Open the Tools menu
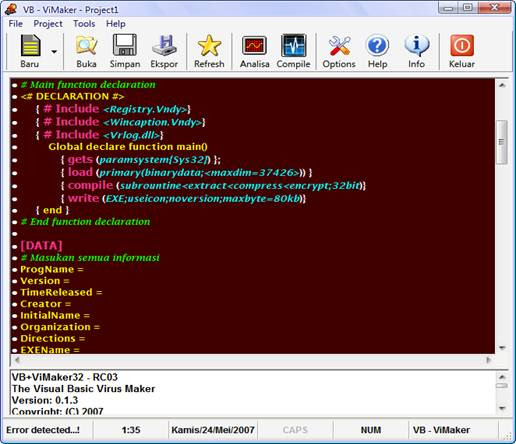The height and width of the screenshot is (444, 516). [84, 24]
